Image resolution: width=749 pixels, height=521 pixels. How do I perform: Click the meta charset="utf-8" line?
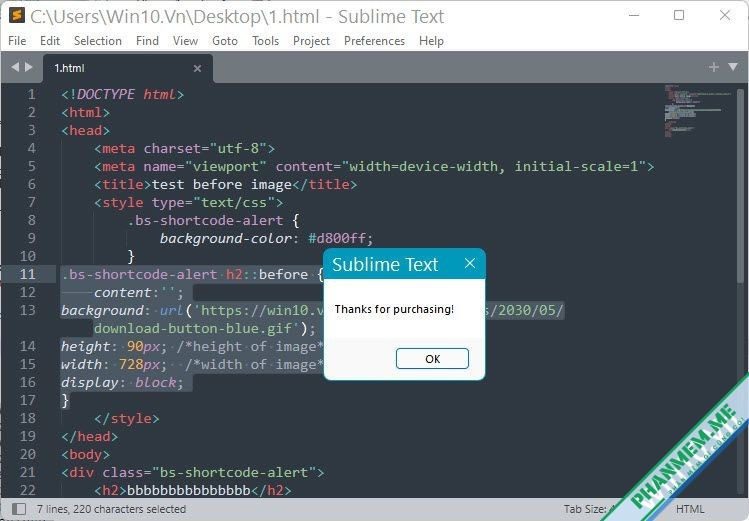click(184, 149)
